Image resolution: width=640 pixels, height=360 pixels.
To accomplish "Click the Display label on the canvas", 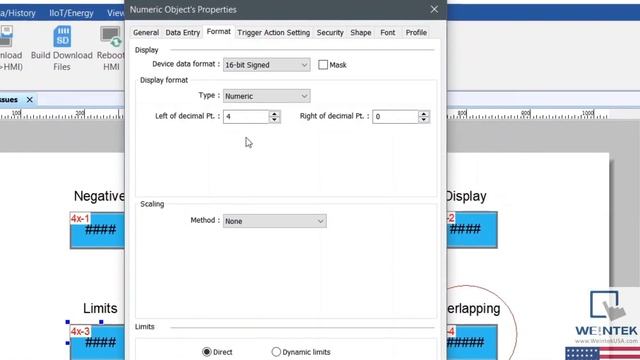I will 467,196.
